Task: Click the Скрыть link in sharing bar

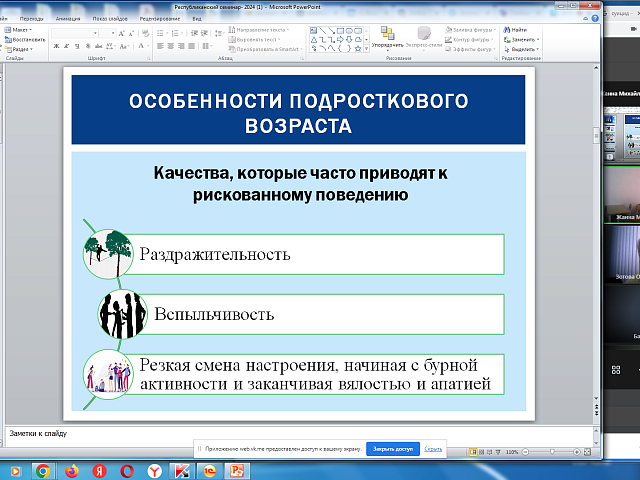Action: [x=433, y=449]
